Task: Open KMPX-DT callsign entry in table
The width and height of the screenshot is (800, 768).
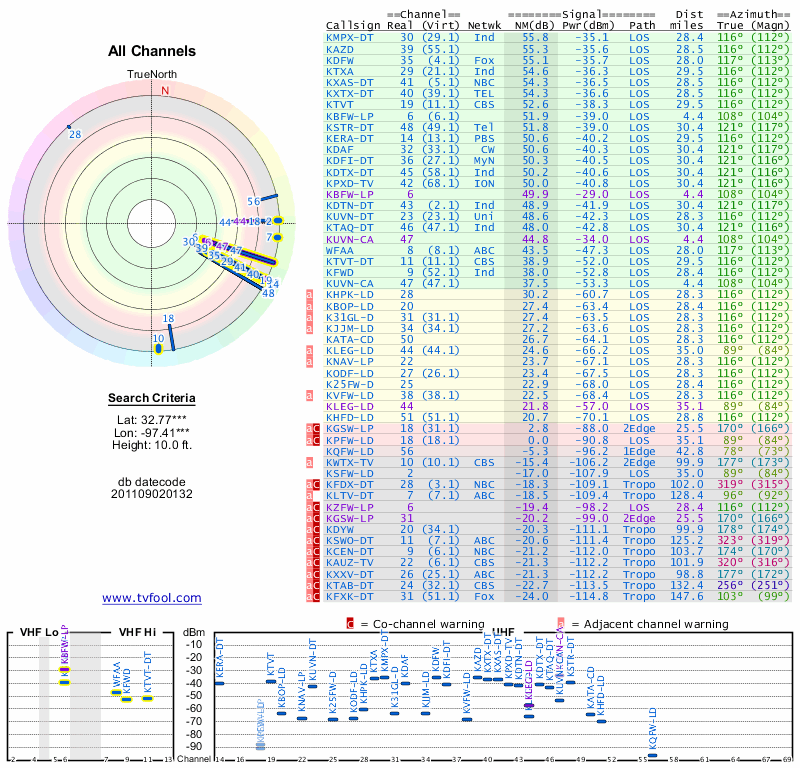Action: click(x=350, y=37)
